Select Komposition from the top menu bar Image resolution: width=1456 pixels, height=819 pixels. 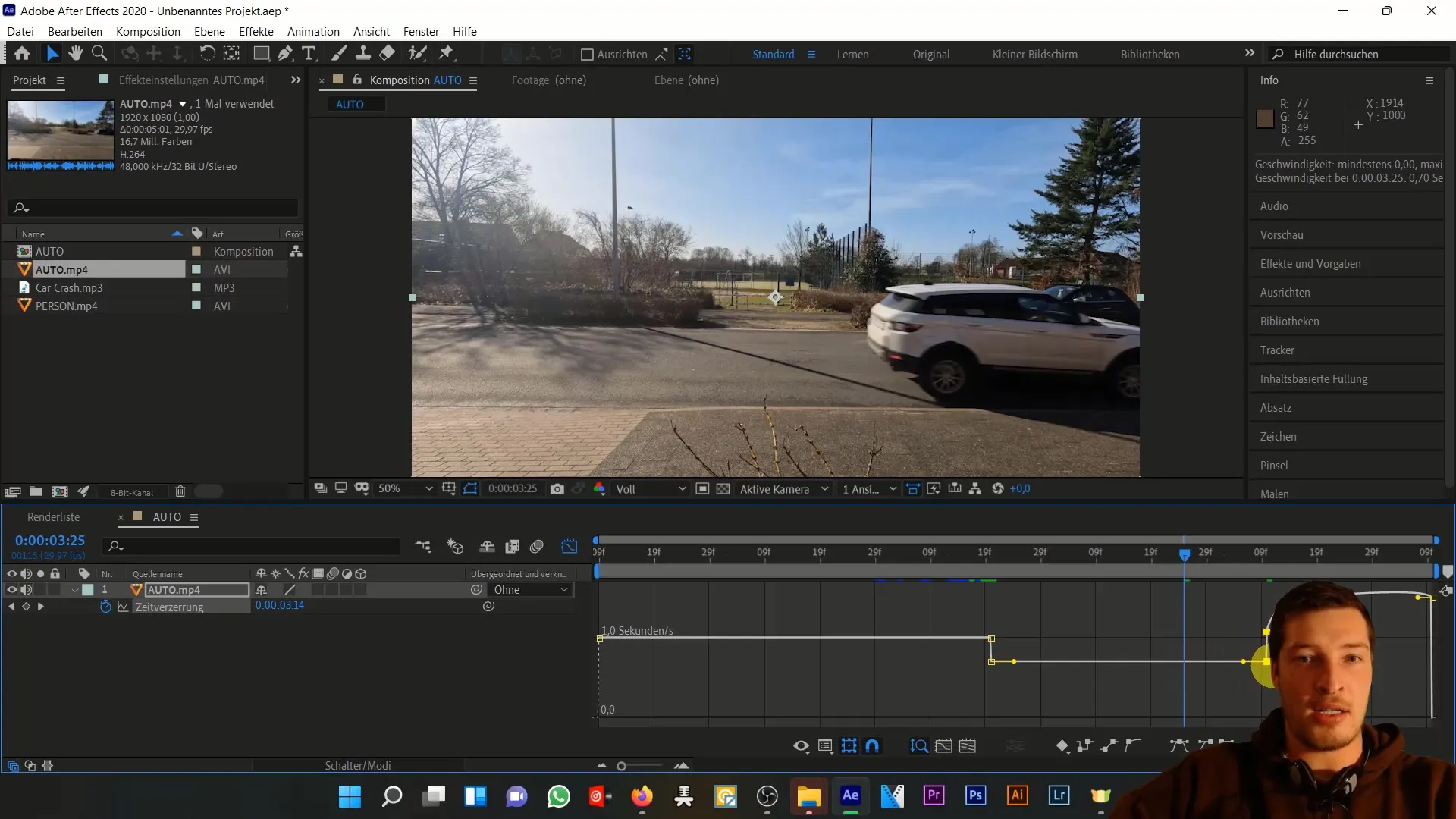148,31
